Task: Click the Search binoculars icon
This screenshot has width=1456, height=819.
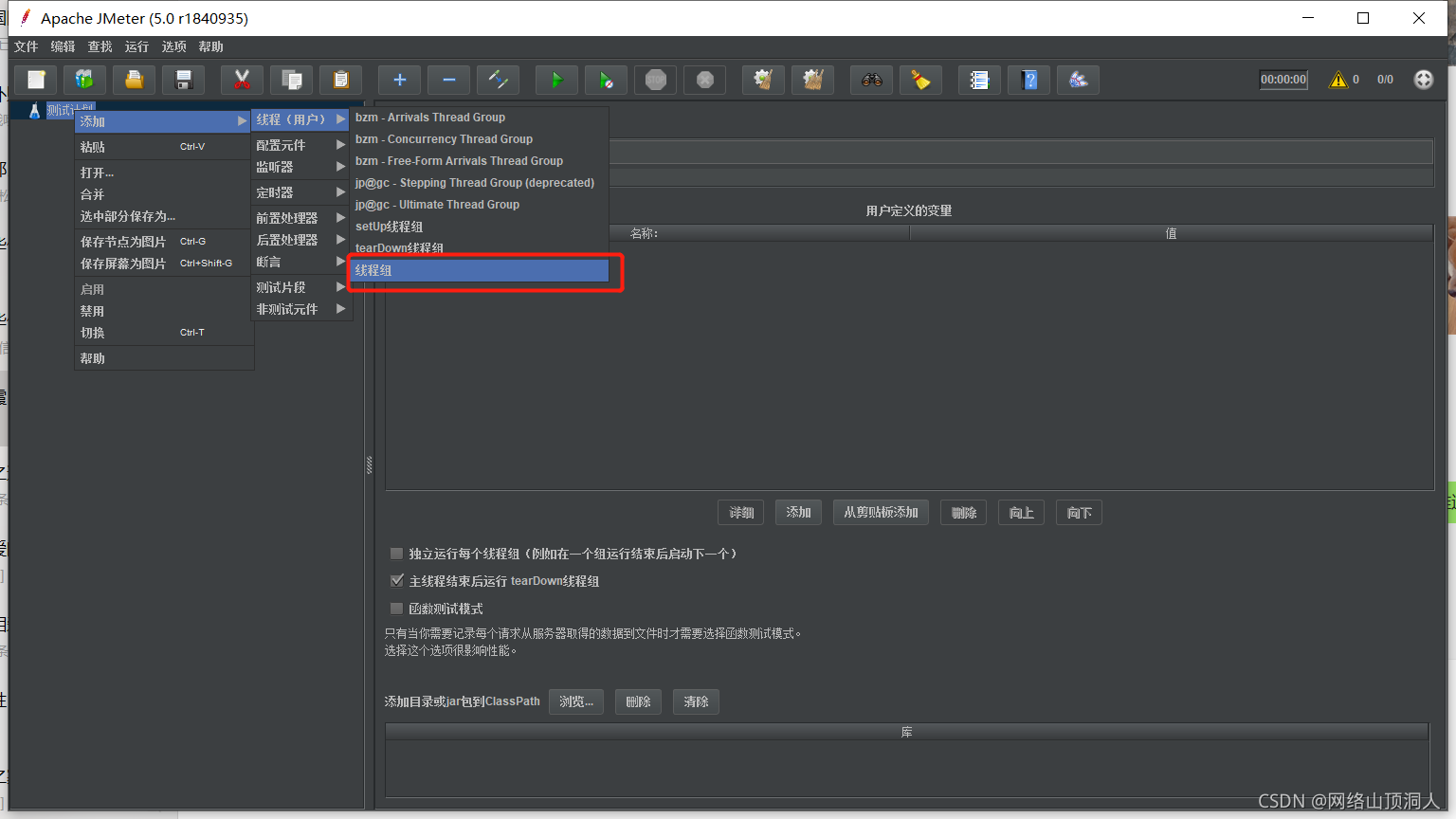Action: (x=872, y=80)
